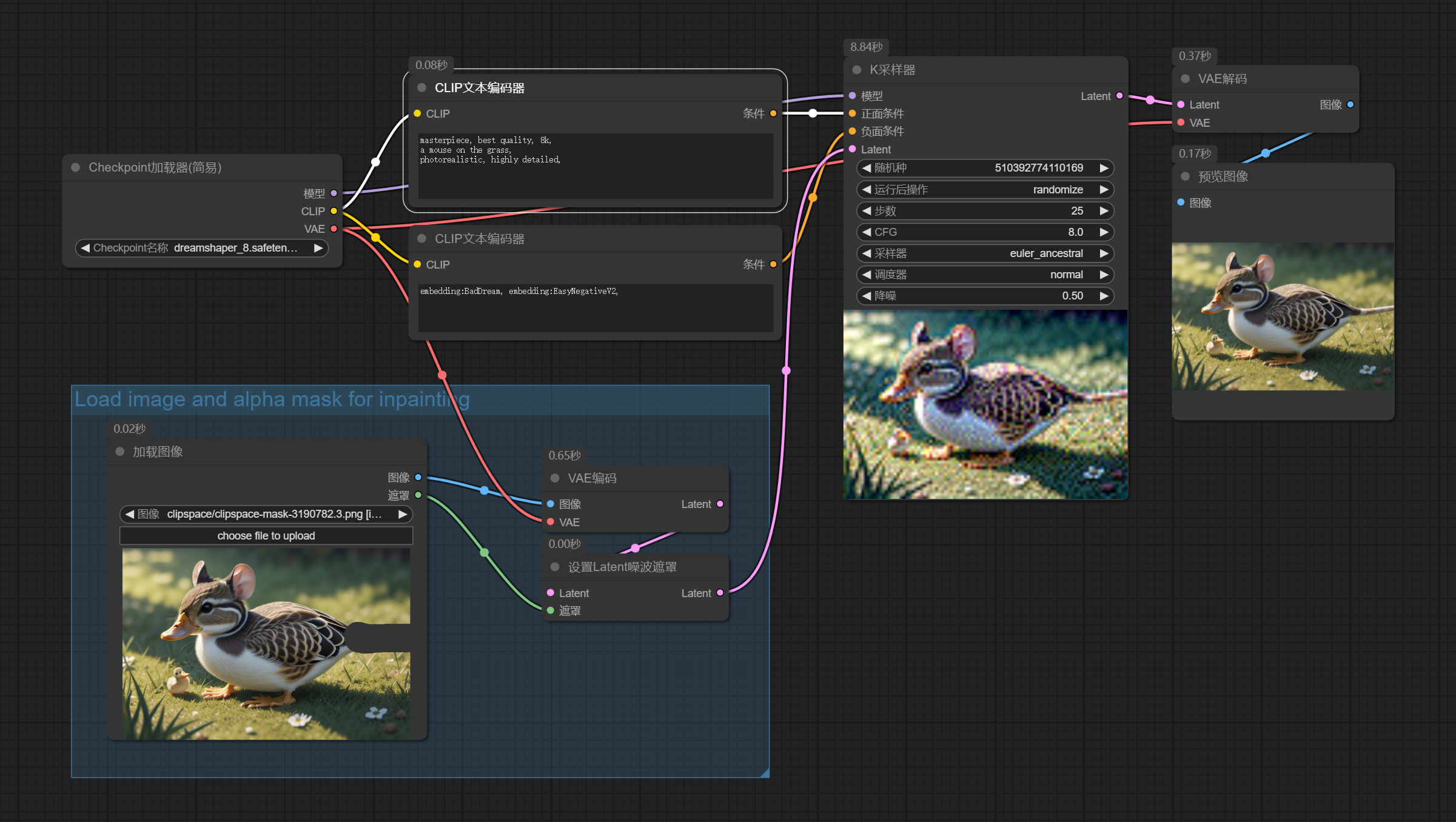Select next Checkpoint名称 with its right arrow
The width and height of the screenshot is (1456, 822).
(318, 248)
